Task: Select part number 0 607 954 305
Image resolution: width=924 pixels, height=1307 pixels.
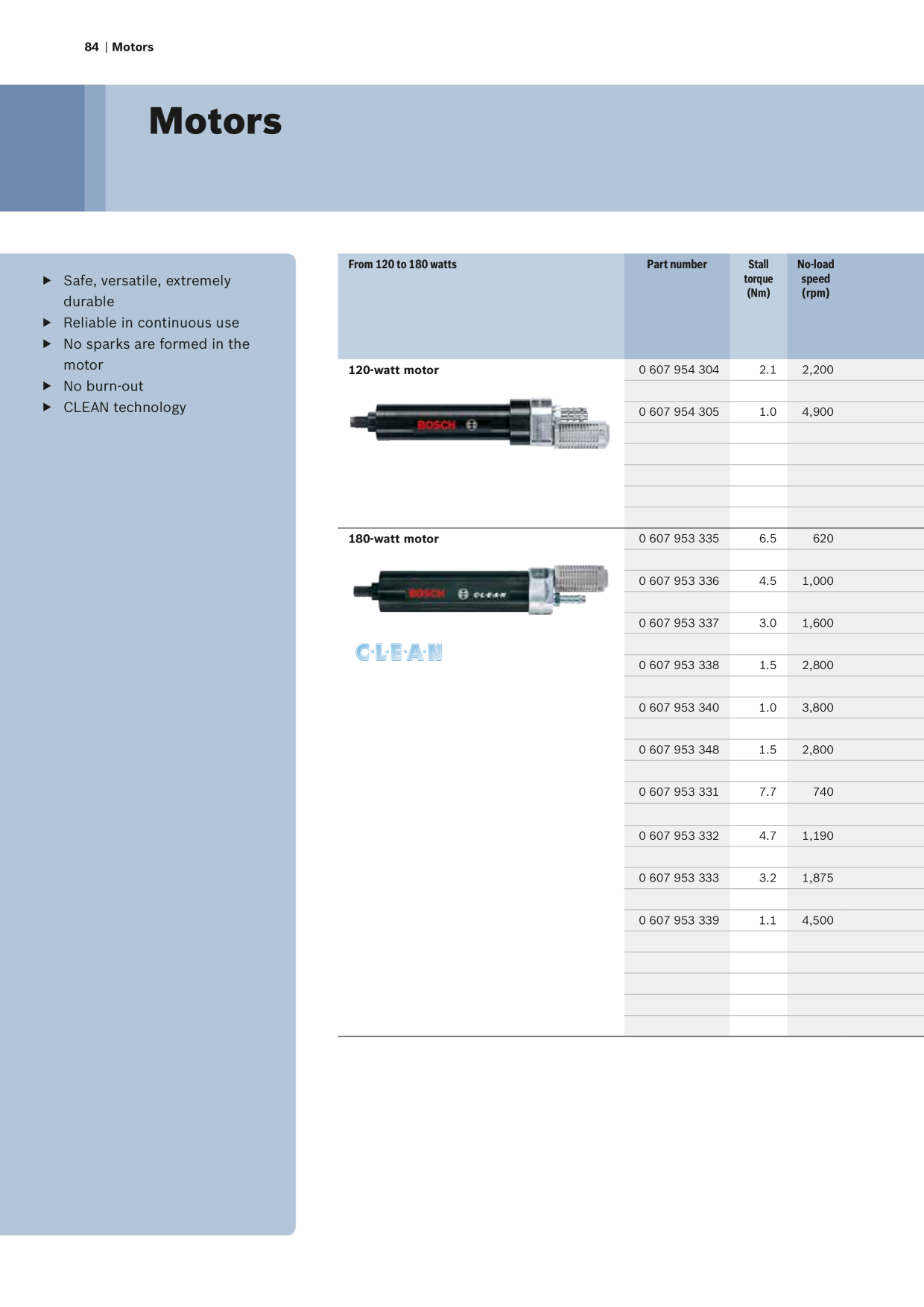Action: coord(679,412)
